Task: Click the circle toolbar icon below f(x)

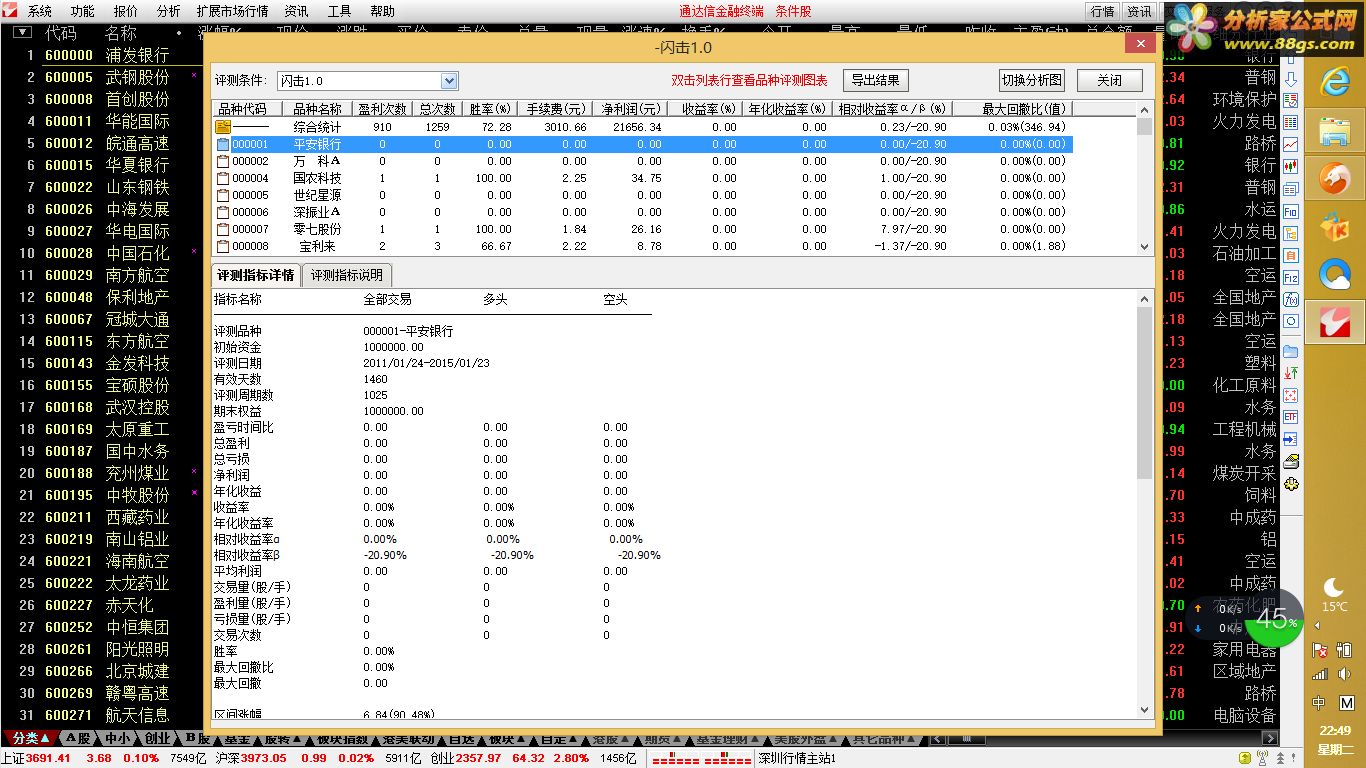Action: [x=1291, y=321]
